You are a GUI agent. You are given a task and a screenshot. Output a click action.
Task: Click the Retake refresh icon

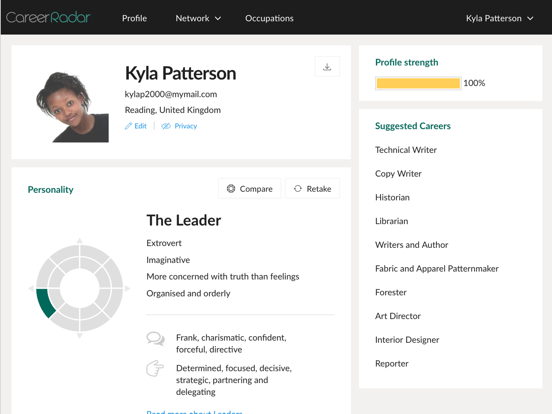(298, 189)
